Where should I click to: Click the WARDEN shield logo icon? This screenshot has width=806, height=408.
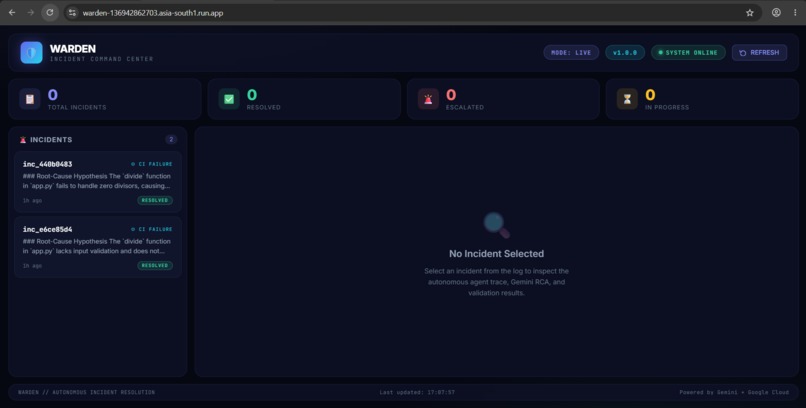[31, 52]
